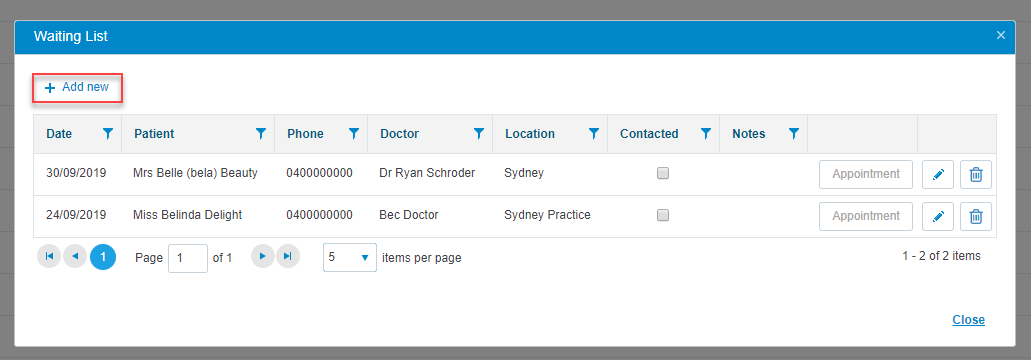Screen dimensions: 1031x360
Task: Tick Contacted checkbox for Miss Belinda Delight
Action: coord(663,215)
